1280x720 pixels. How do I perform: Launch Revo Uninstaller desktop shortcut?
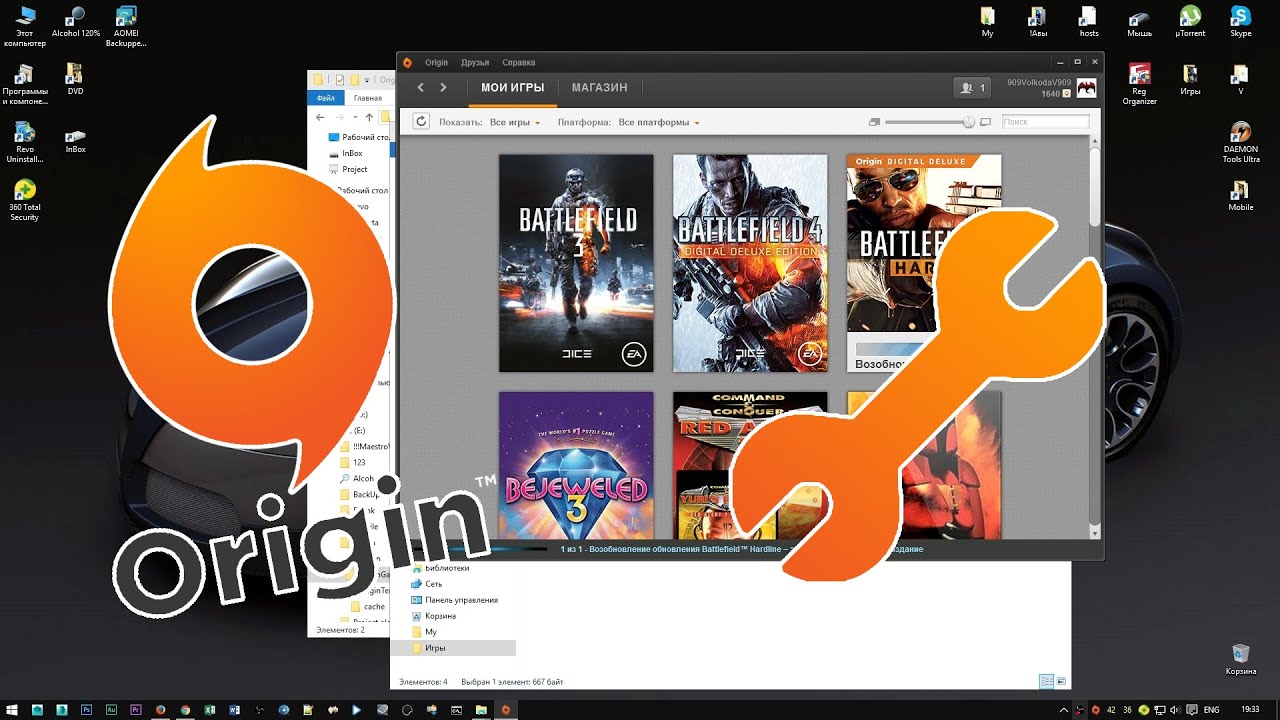pos(25,143)
